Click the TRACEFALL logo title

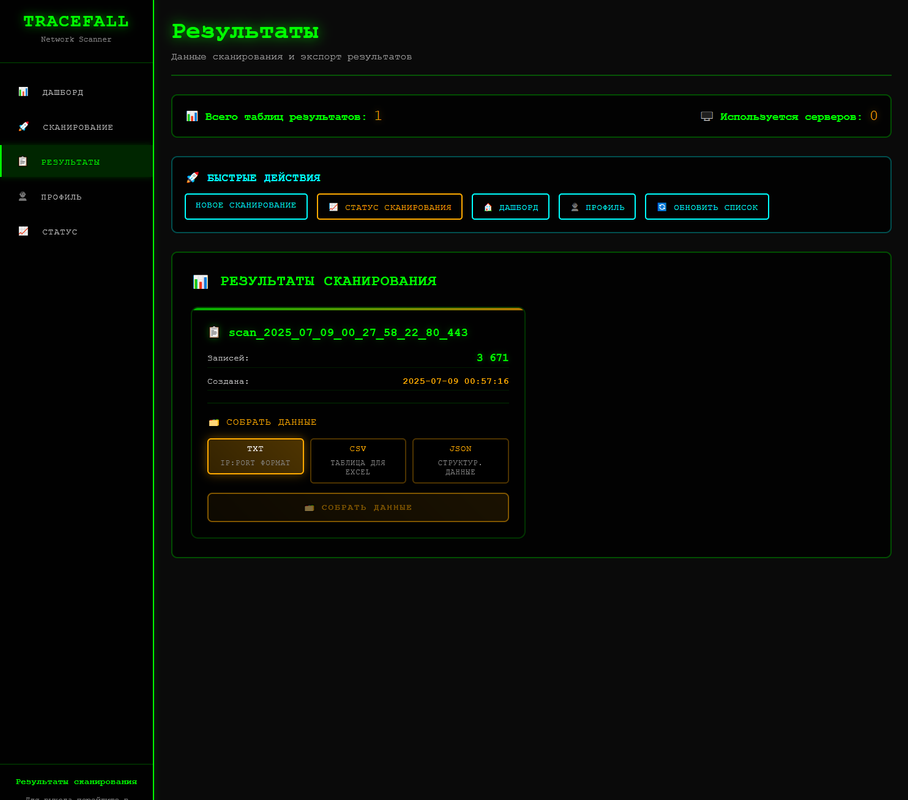click(x=76, y=21)
